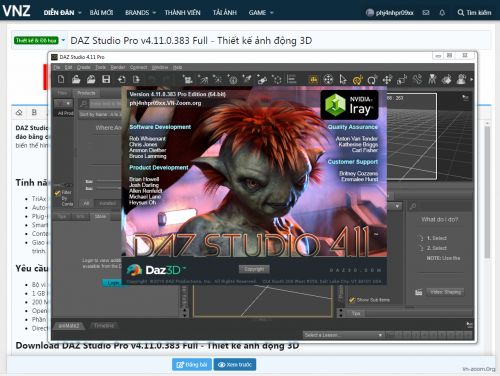This screenshot has height=376, width=500.
Task: Toggle the Show Sub Items checkbox
Action: (x=352, y=300)
